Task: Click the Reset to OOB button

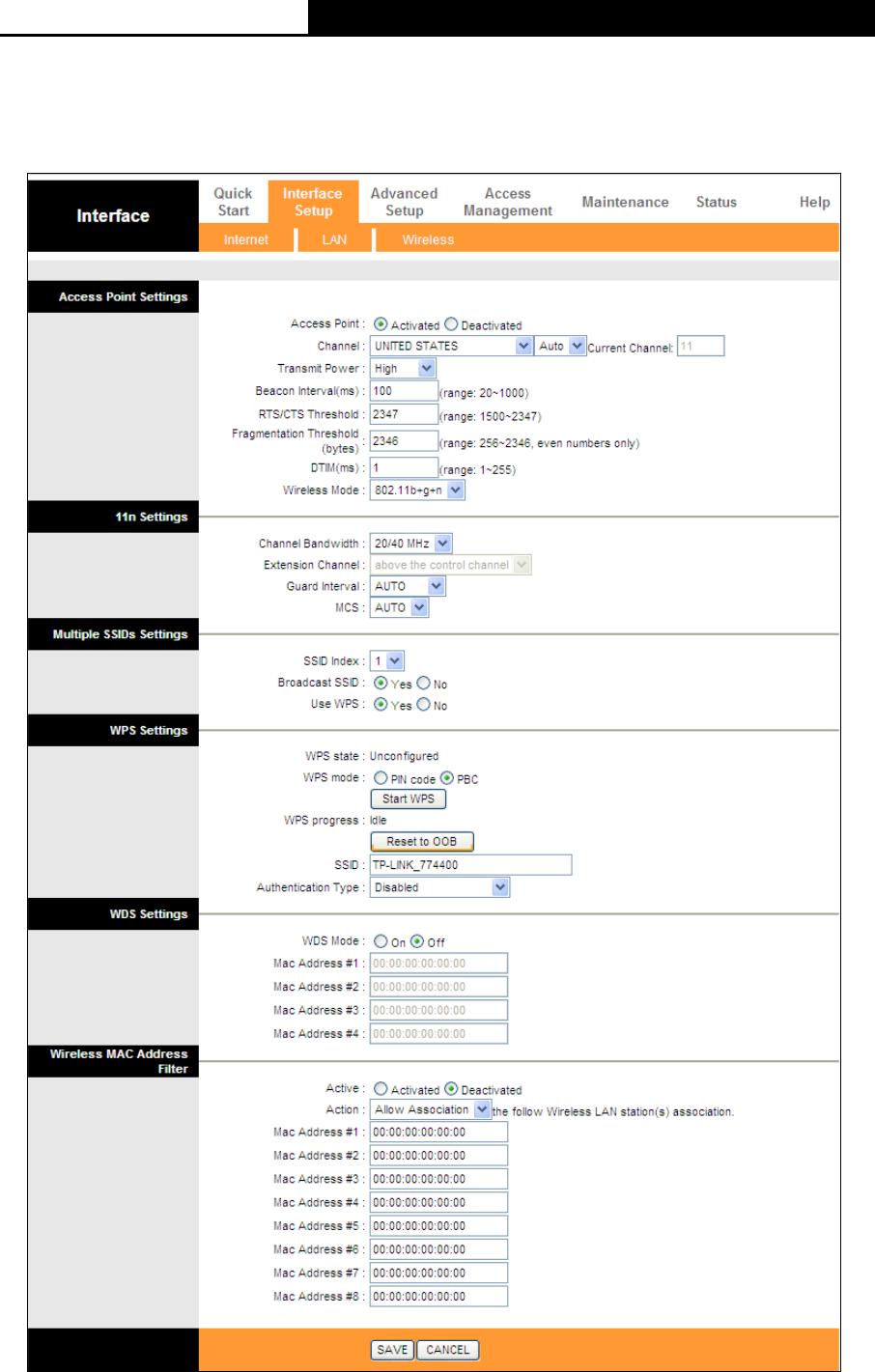Action: click(422, 841)
